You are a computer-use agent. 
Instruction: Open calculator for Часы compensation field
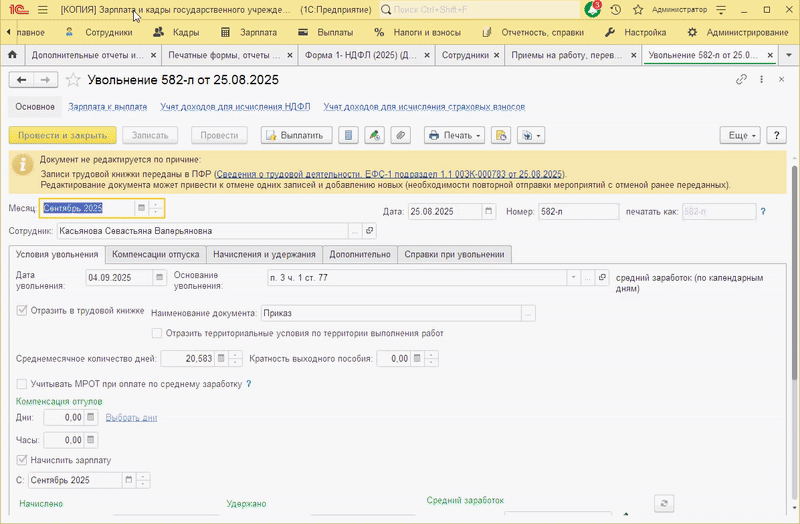click(90, 440)
